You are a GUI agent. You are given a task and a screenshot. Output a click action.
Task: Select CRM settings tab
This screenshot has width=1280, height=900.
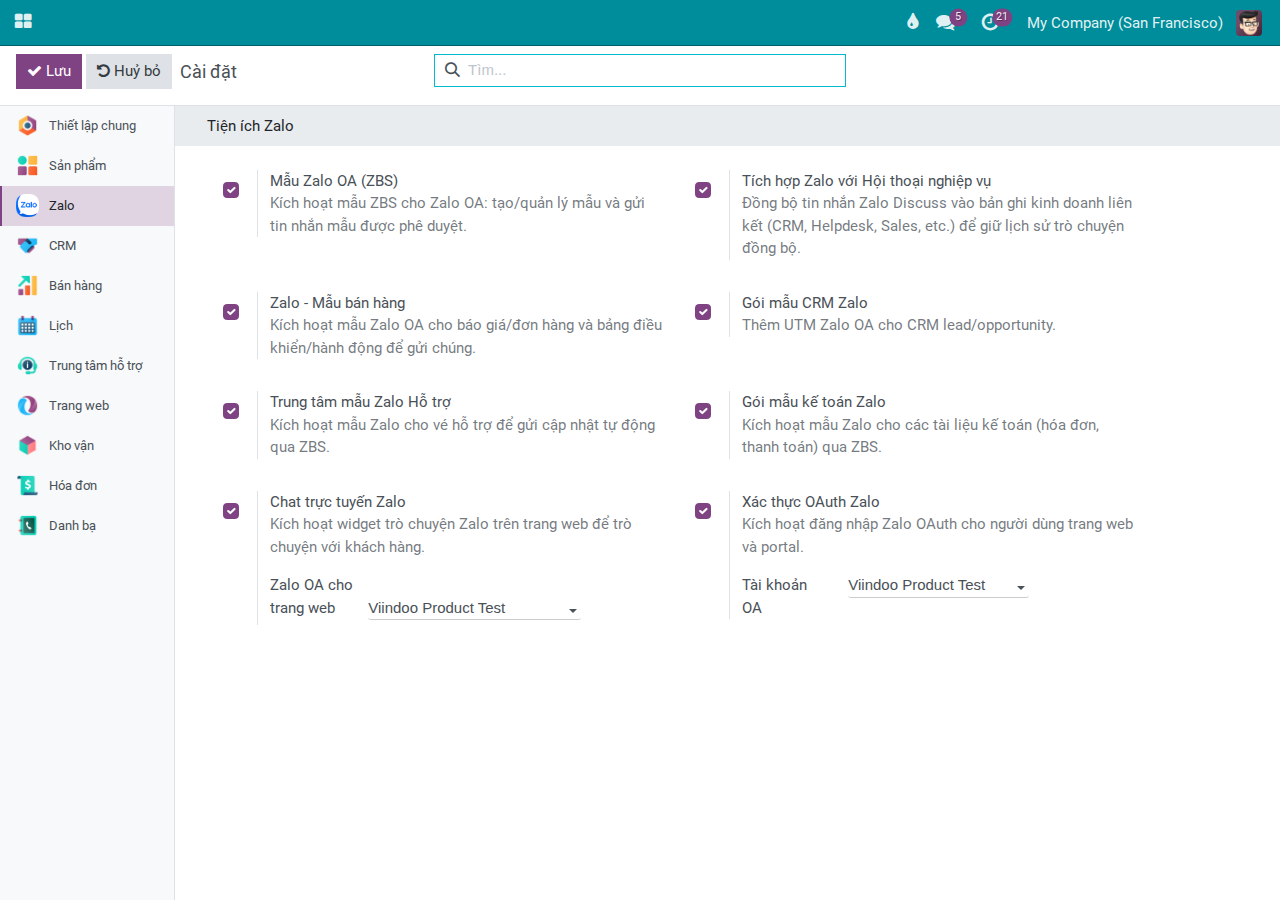tap(87, 246)
